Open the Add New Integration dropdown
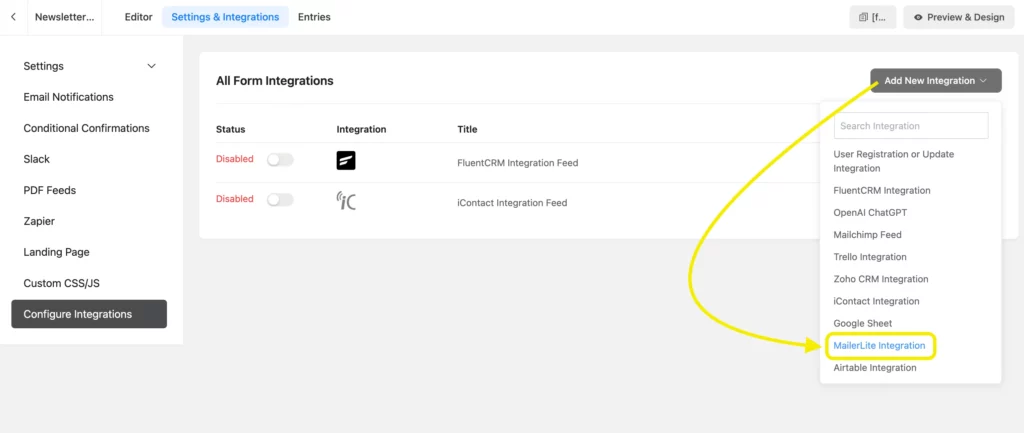Image resolution: width=1024 pixels, height=433 pixels. 935,81
